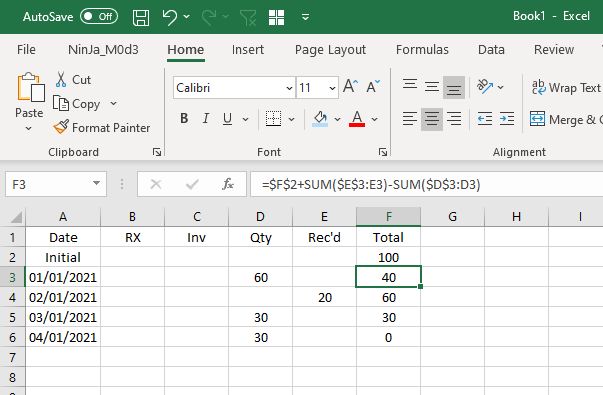Apply the red Font Color
Viewport: 603px width, 395px height.
(357, 118)
